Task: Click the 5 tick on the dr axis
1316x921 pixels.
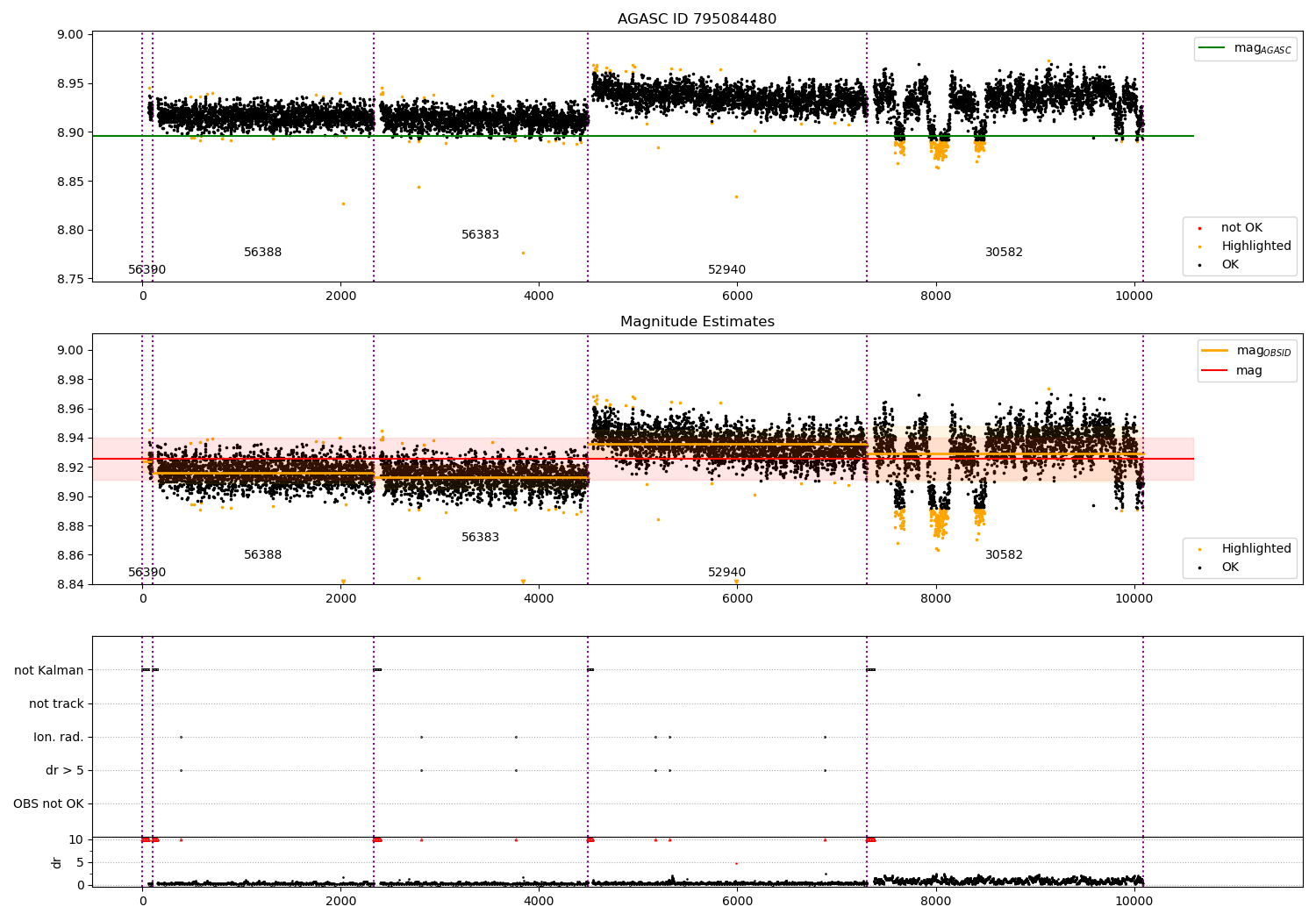Action: click(81, 863)
